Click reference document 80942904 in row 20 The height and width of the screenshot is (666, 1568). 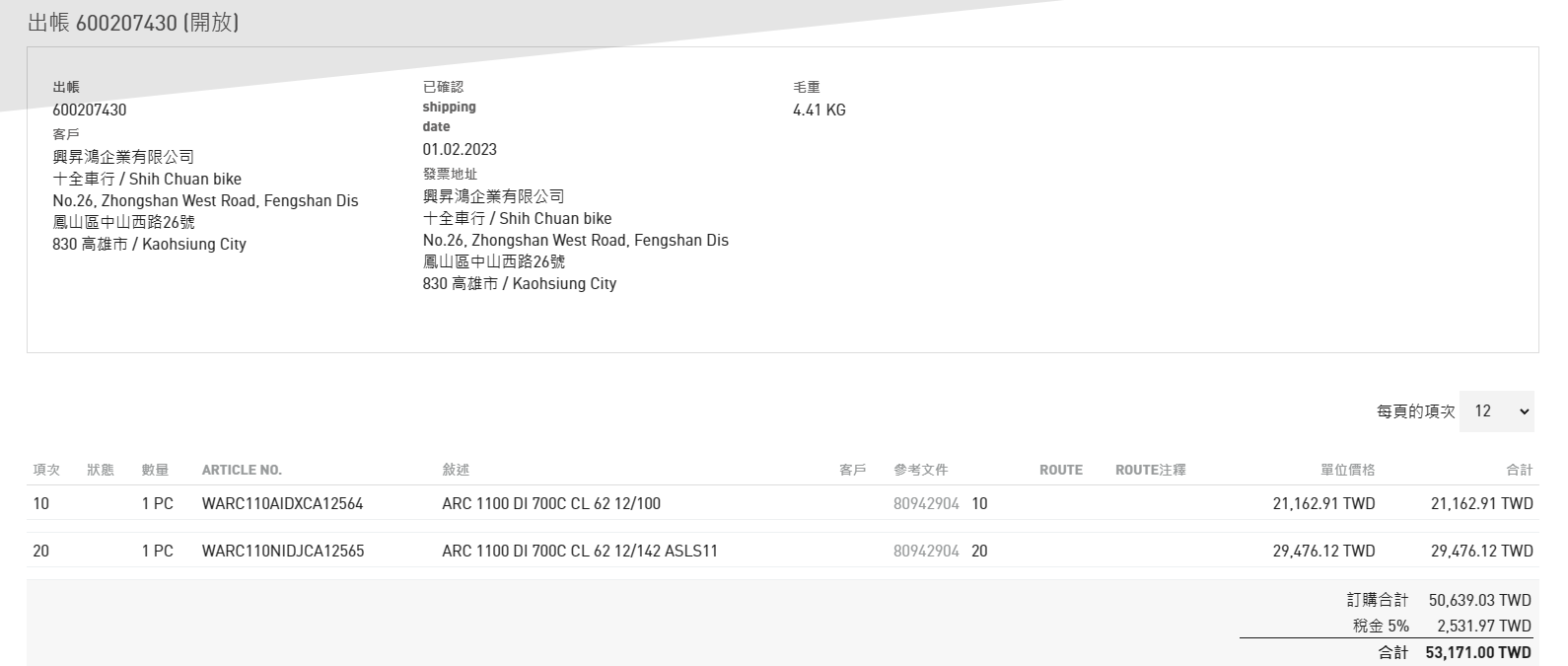(x=925, y=551)
